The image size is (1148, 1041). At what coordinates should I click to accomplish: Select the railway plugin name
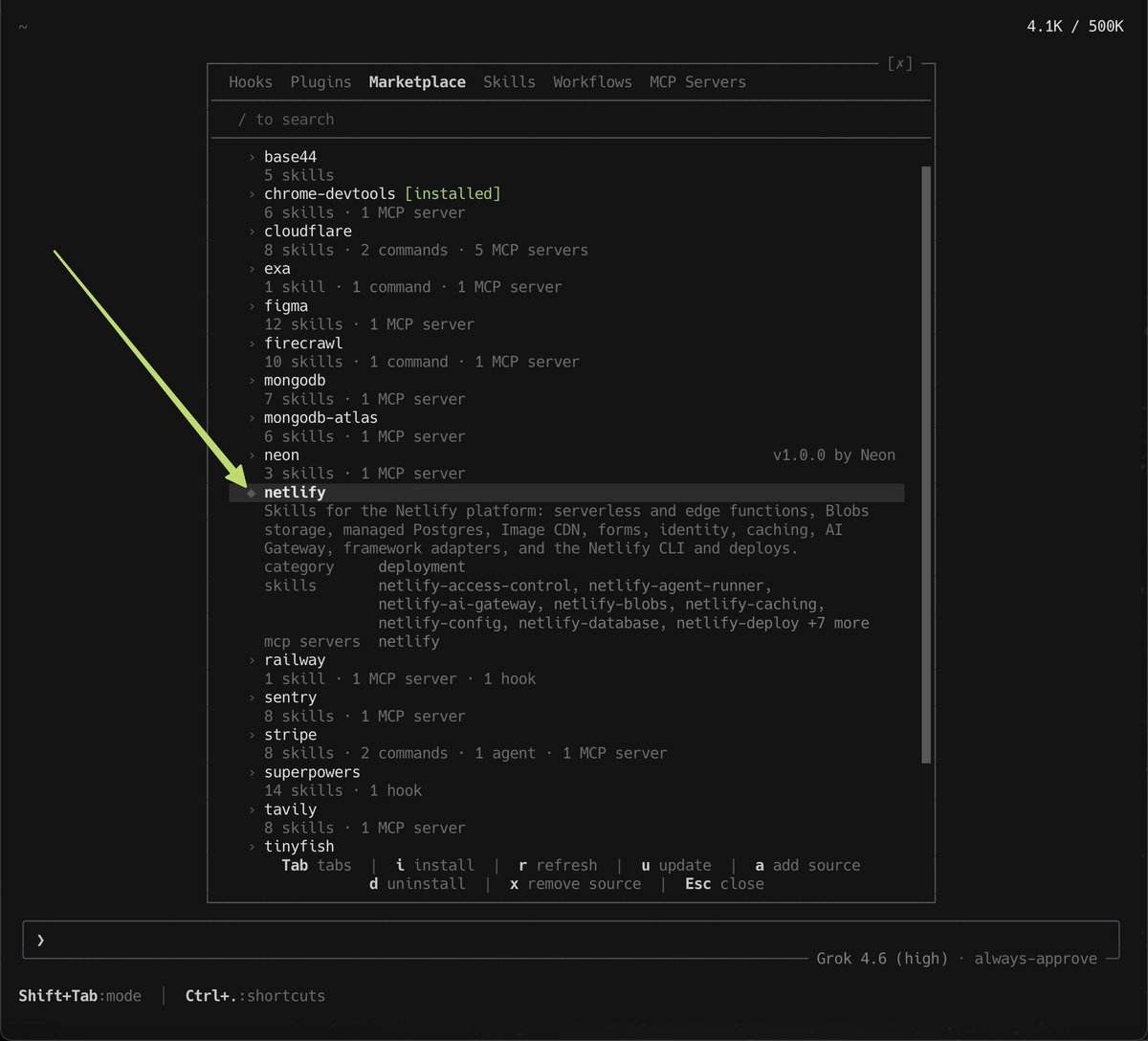tap(295, 660)
